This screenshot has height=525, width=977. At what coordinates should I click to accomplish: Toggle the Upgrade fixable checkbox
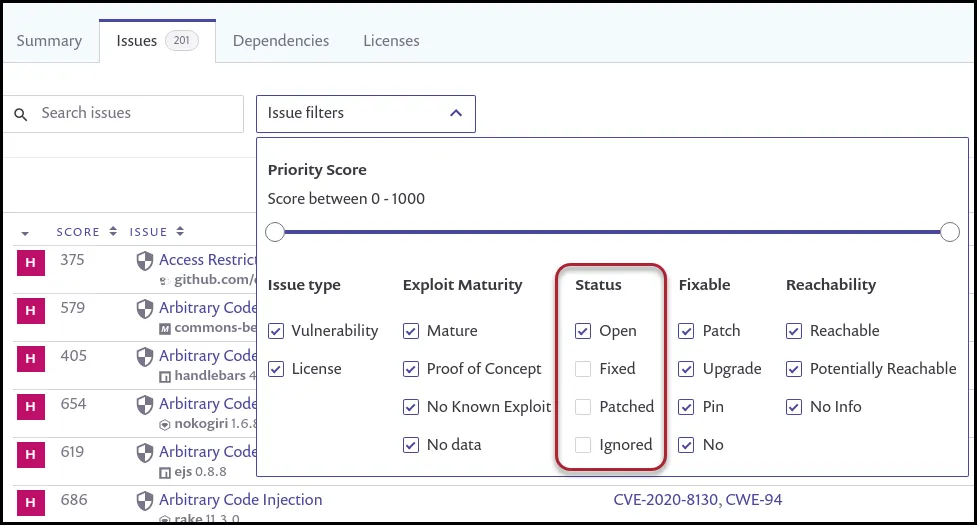686,369
